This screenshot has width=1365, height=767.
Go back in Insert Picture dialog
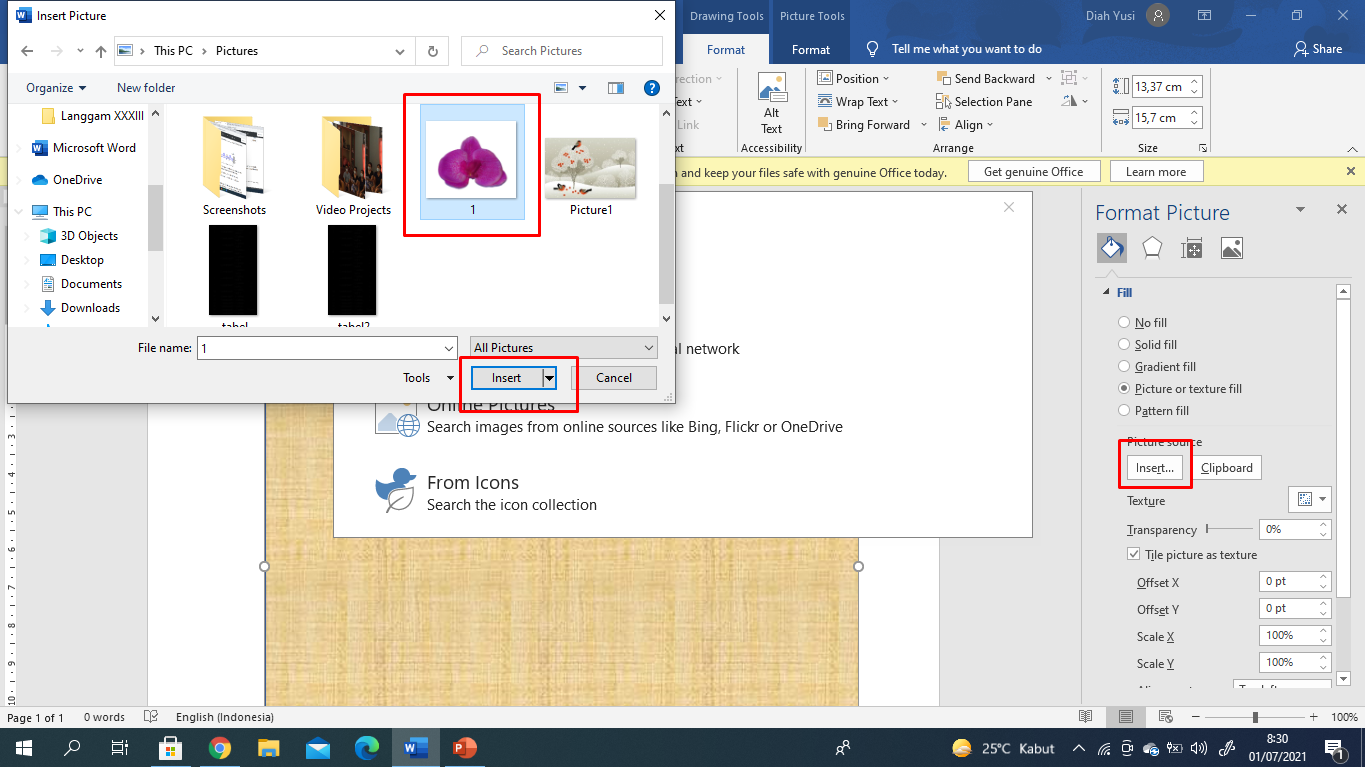(x=27, y=51)
